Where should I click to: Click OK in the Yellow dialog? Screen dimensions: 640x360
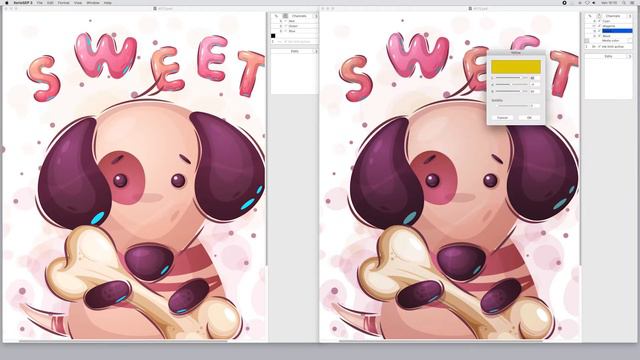(529, 118)
